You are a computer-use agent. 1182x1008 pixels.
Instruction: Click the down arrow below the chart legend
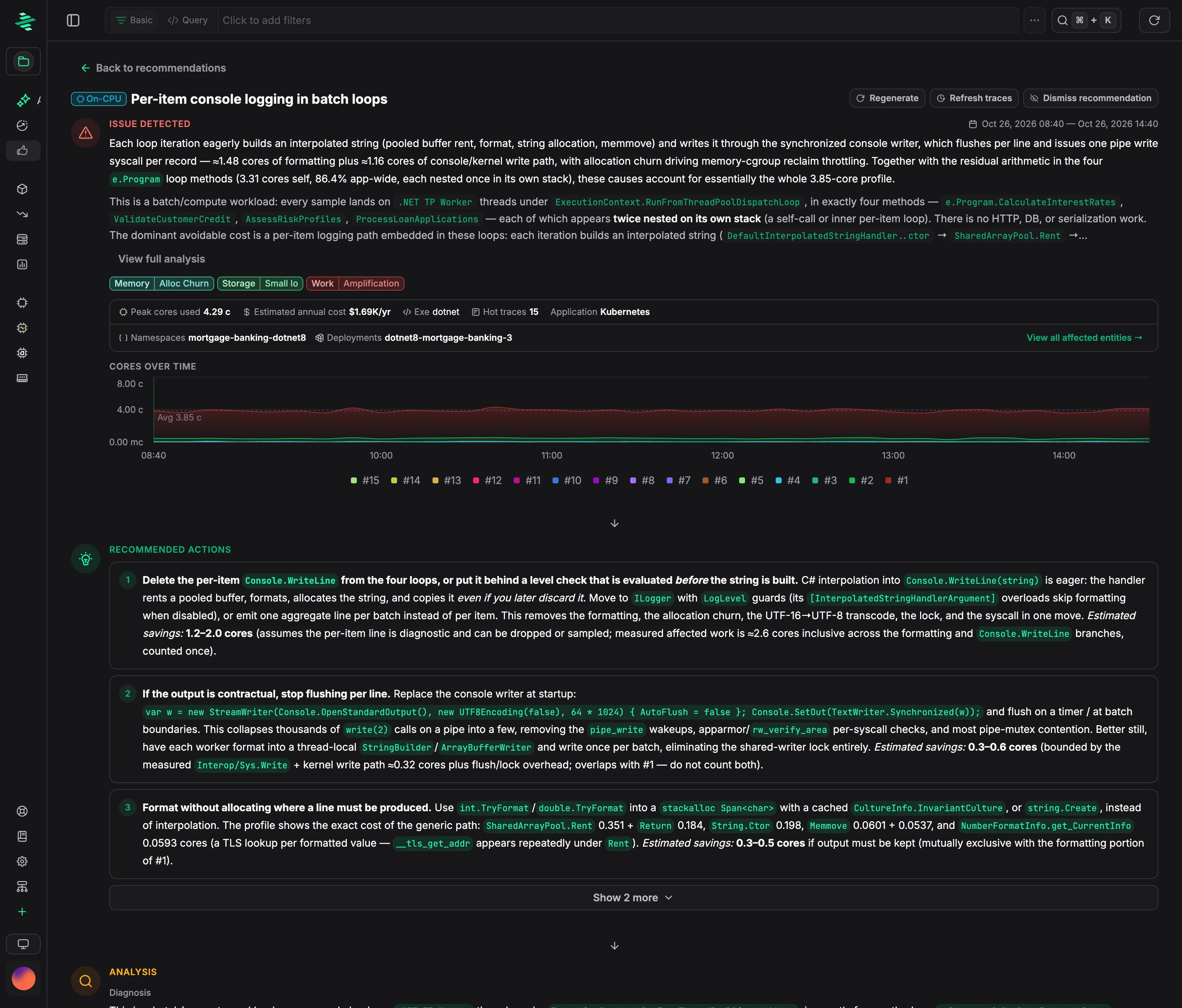pos(614,524)
